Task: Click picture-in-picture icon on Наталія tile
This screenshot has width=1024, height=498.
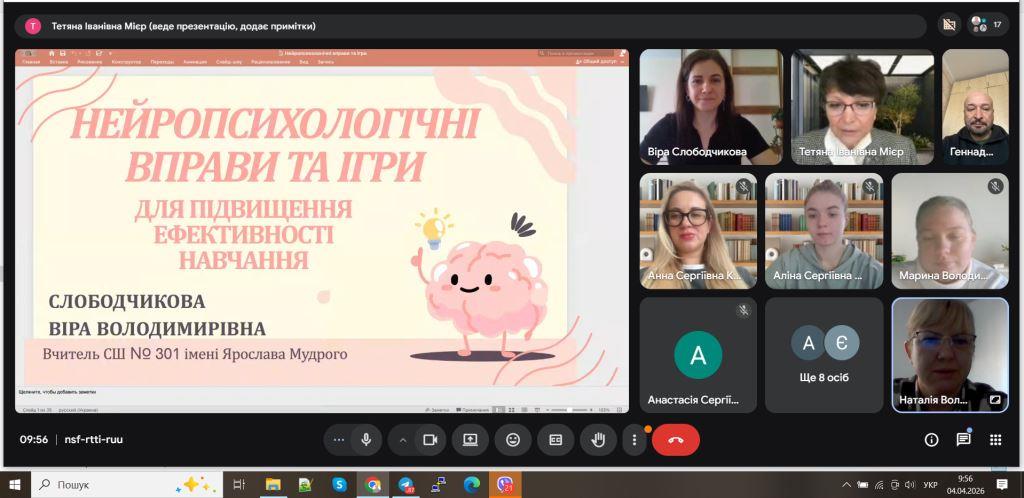Action: 995,400
